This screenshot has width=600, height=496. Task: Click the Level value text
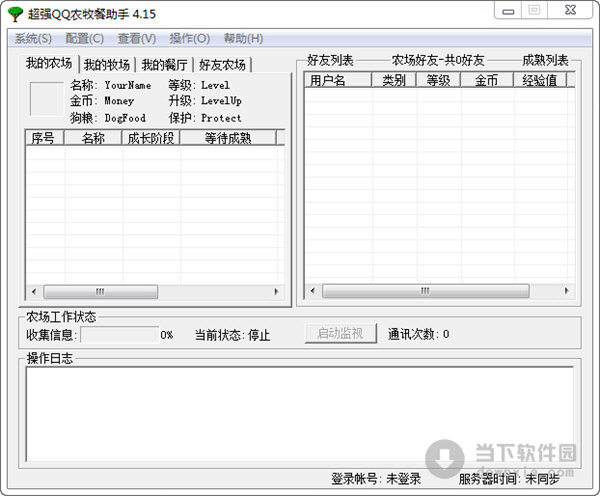tap(215, 85)
